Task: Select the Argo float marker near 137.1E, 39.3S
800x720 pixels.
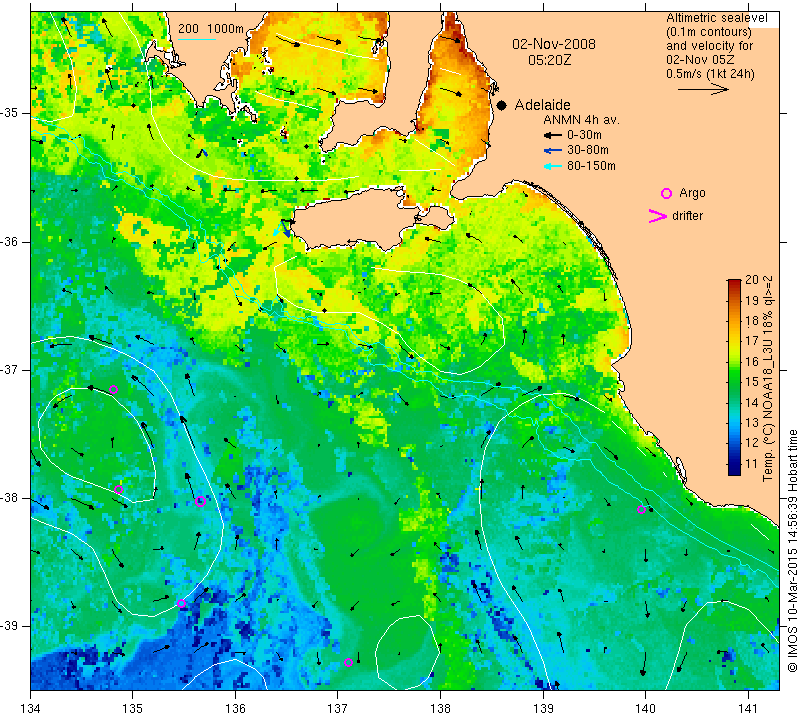Action: pos(348,662)
